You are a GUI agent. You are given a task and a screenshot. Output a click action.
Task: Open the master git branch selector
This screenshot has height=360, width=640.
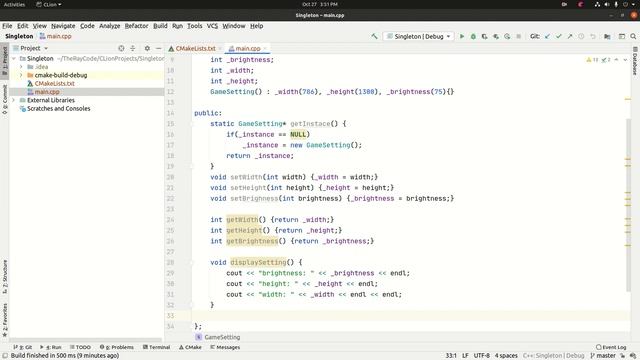[x=603, y=356]
